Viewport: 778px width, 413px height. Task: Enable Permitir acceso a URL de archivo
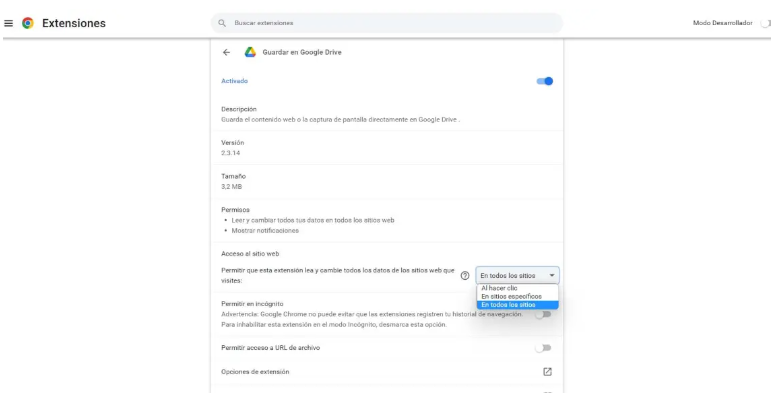pyautogui.click(x=543, y=348)
